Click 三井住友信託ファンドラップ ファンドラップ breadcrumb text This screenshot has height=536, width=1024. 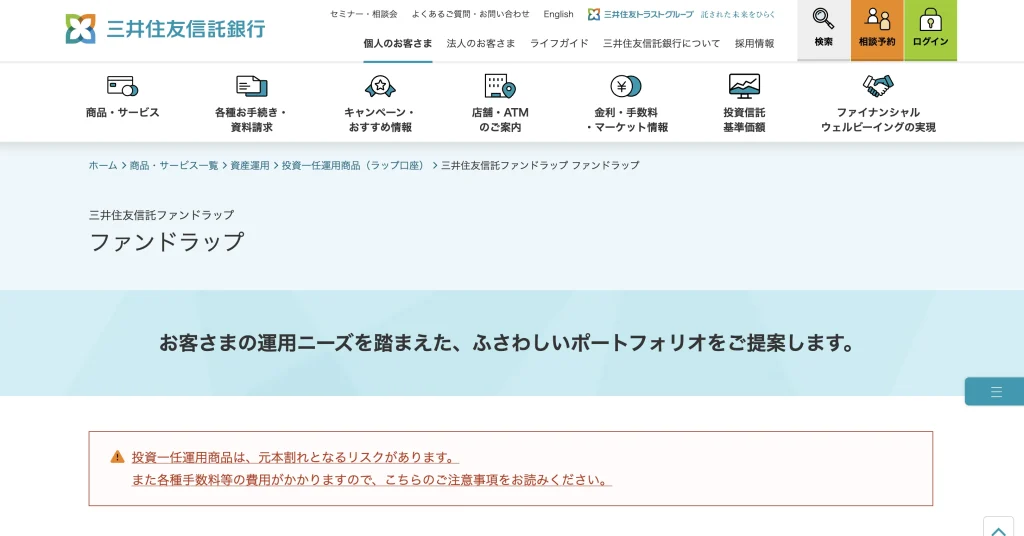coord(540,165)
